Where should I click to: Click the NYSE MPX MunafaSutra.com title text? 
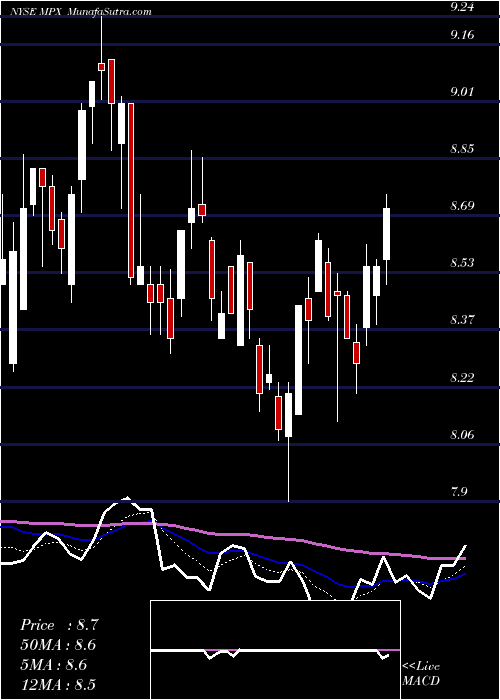tap(82, 12)
